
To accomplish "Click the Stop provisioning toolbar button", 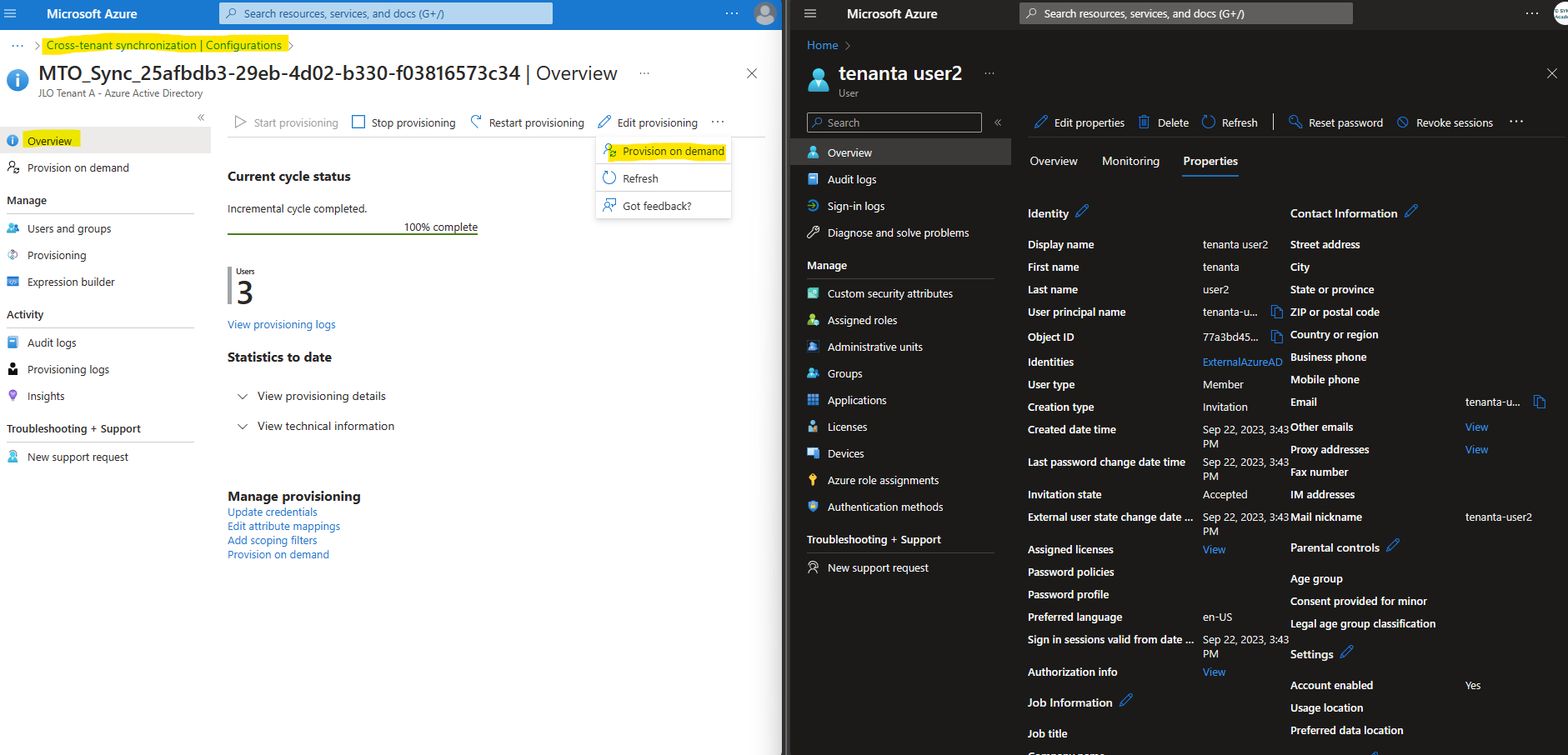I will [404, 122].
